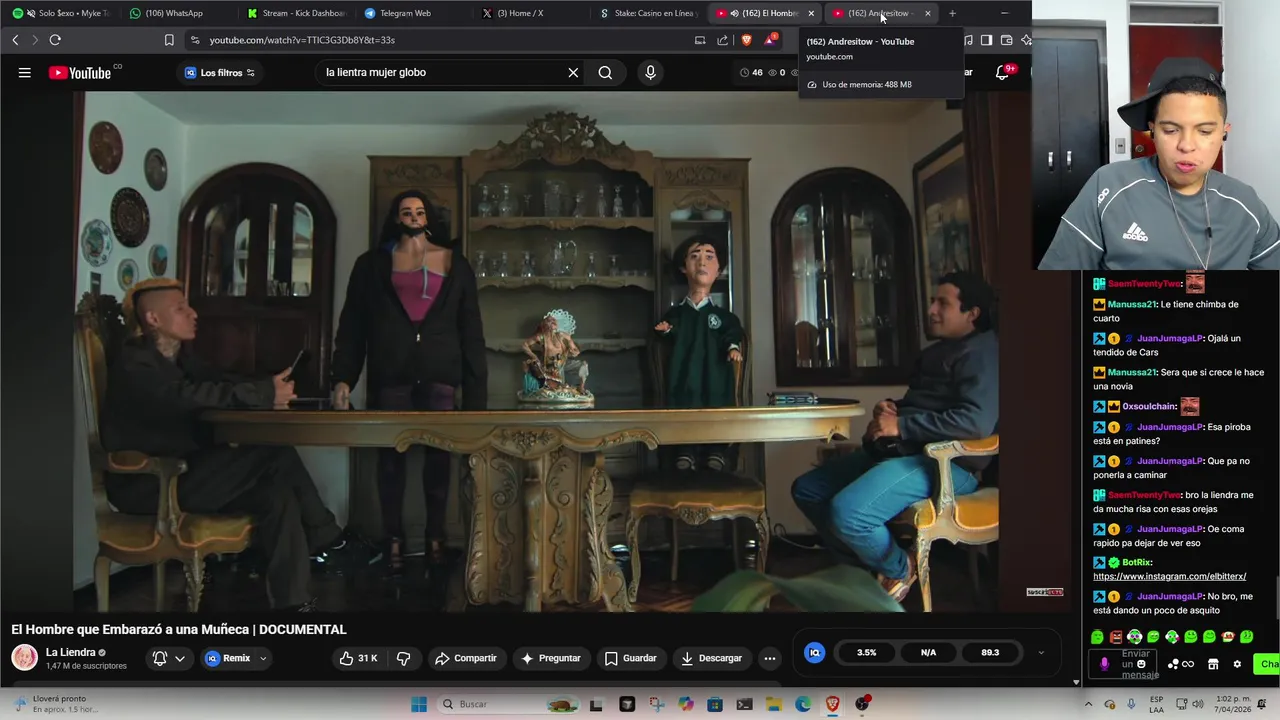This screenshot has width=1280, height=720.
Task: Click the Preguntar ask button
Action: [x=550, y=658]
